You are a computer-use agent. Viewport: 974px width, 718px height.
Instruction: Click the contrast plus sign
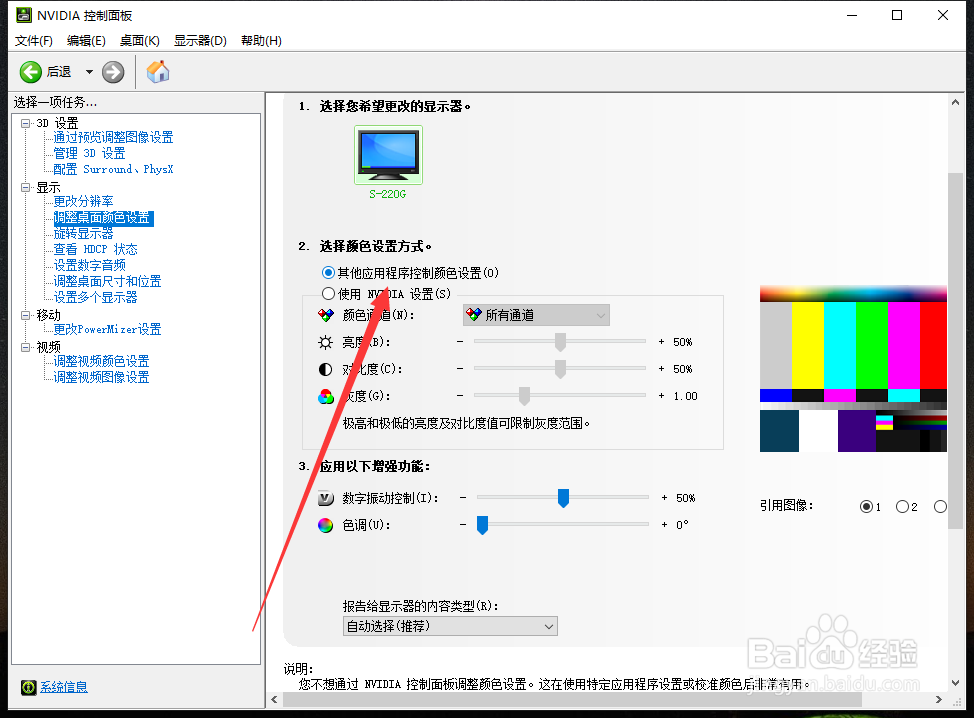pyautogui.click(x=662, y=368)
